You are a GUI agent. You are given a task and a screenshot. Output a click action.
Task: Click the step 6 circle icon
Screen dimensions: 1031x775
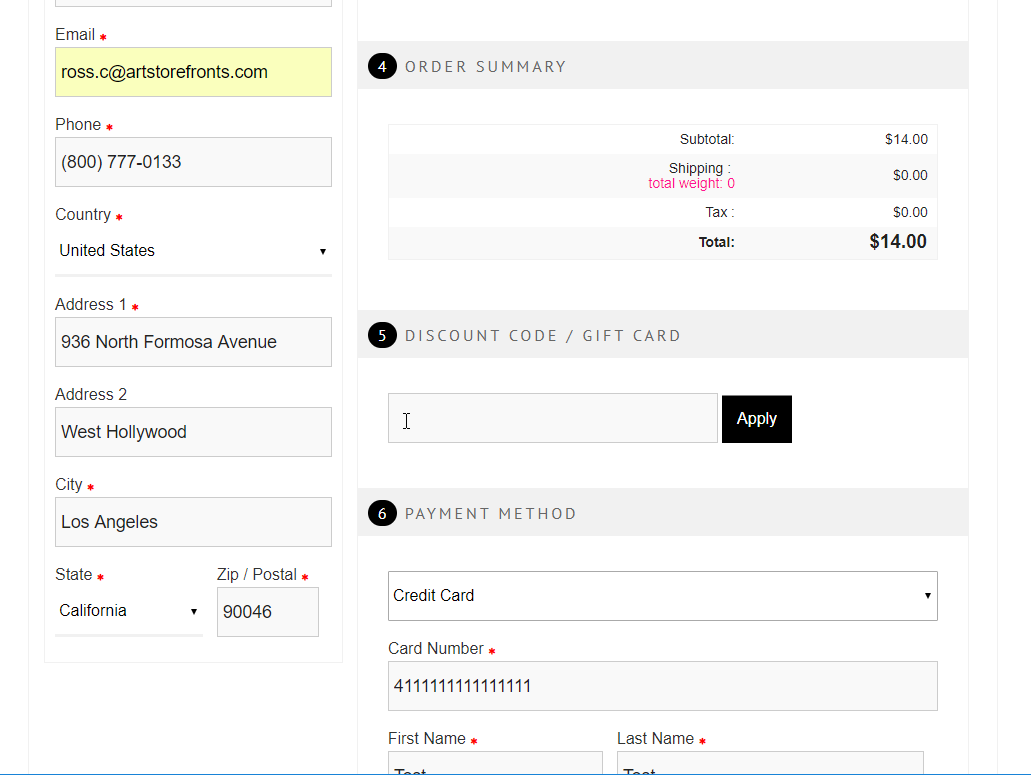(382, 513)
